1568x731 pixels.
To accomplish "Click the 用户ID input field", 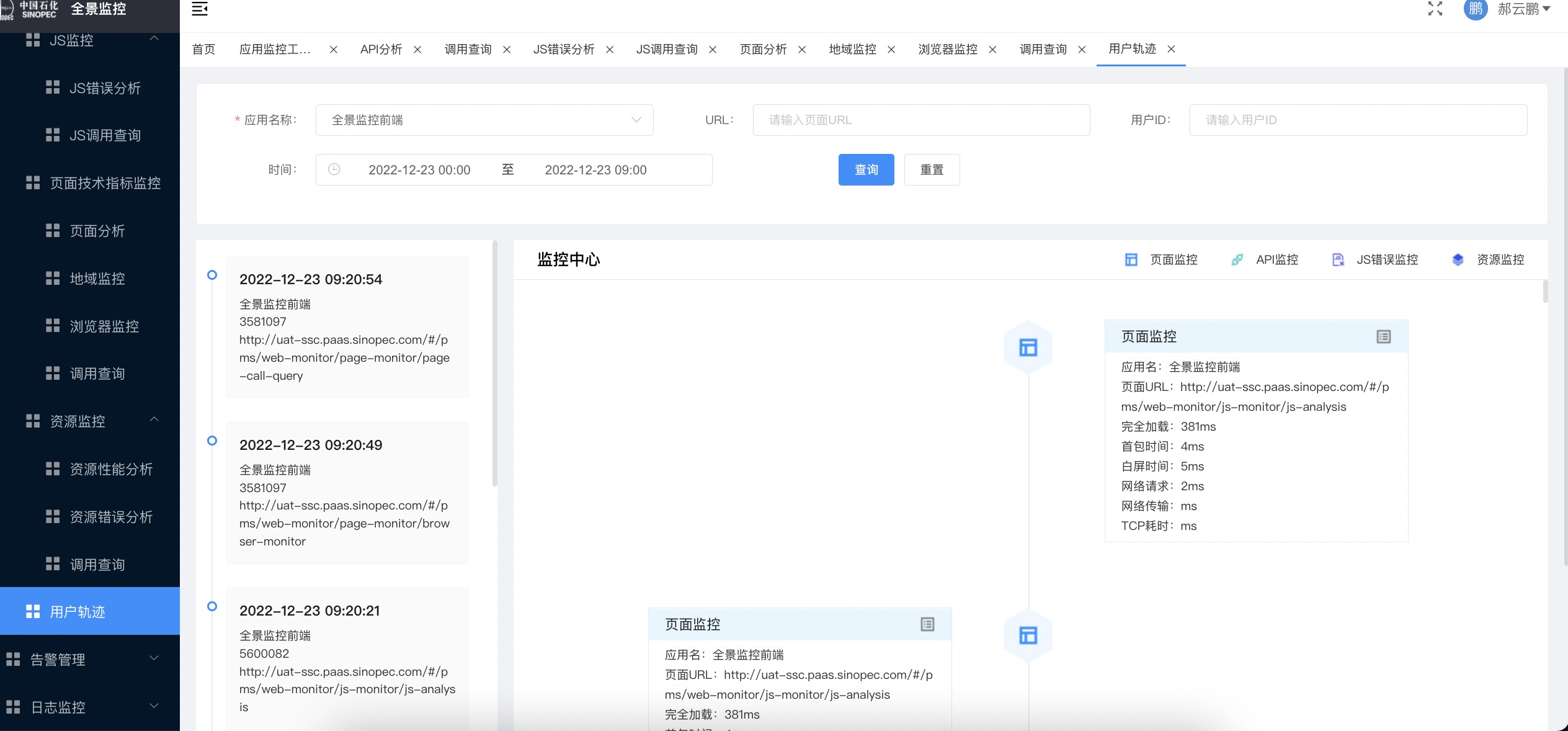I will pos(1358,120).
